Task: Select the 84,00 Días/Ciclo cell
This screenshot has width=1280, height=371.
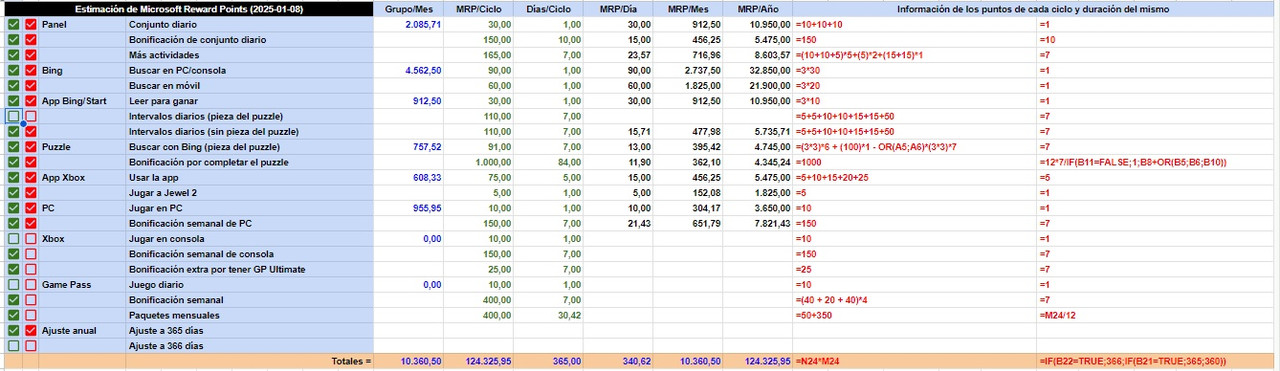Action: [x=549, y=162]
